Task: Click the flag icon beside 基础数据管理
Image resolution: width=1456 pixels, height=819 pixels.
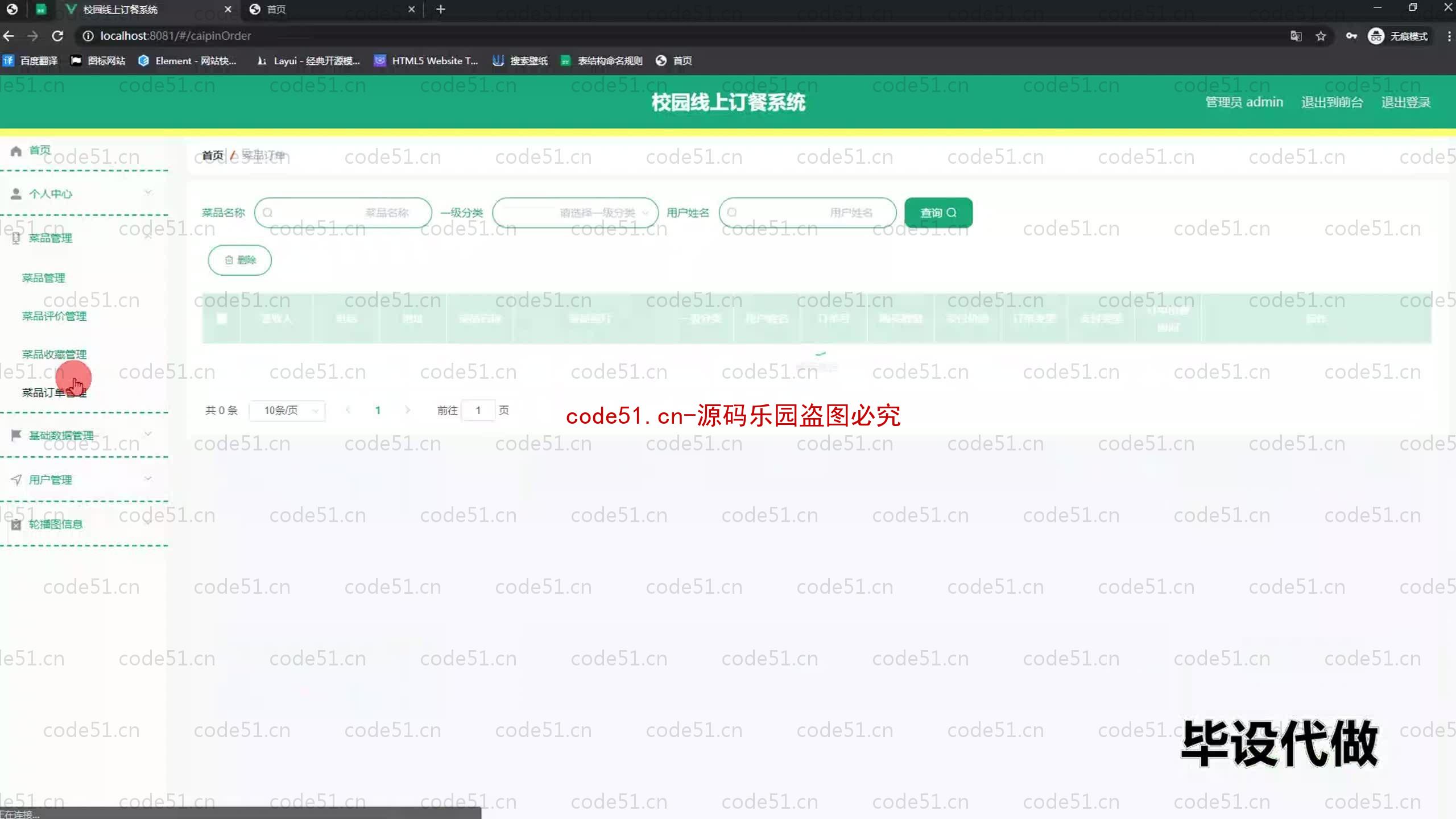Action: point(16,436)
